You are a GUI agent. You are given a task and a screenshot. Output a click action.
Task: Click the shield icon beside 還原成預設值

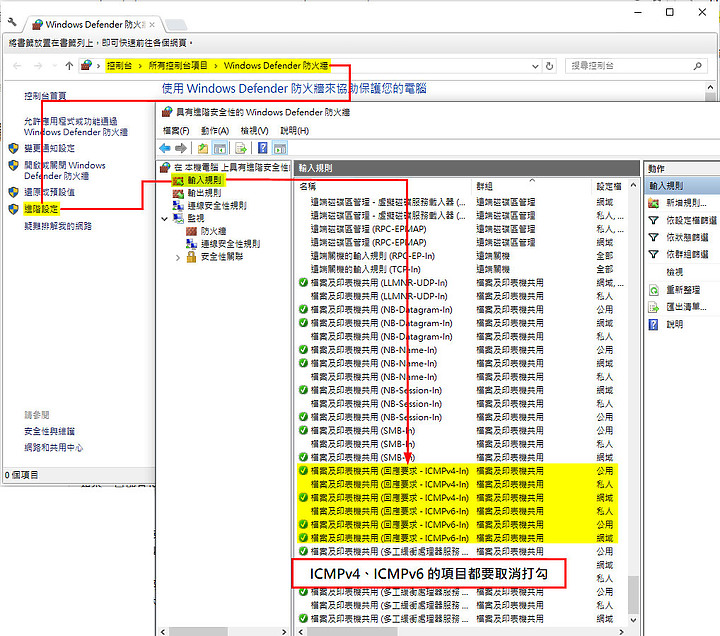(14, 192)
